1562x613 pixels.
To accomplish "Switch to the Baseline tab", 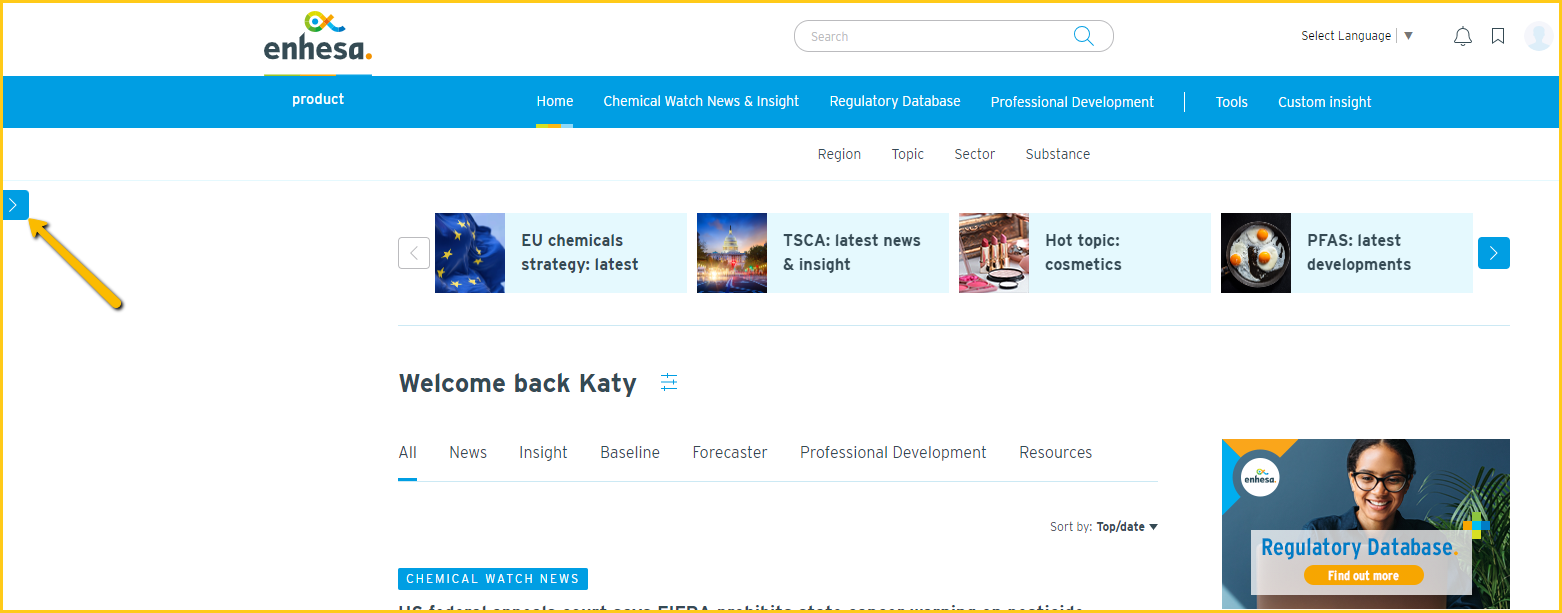I will point(630,453).
